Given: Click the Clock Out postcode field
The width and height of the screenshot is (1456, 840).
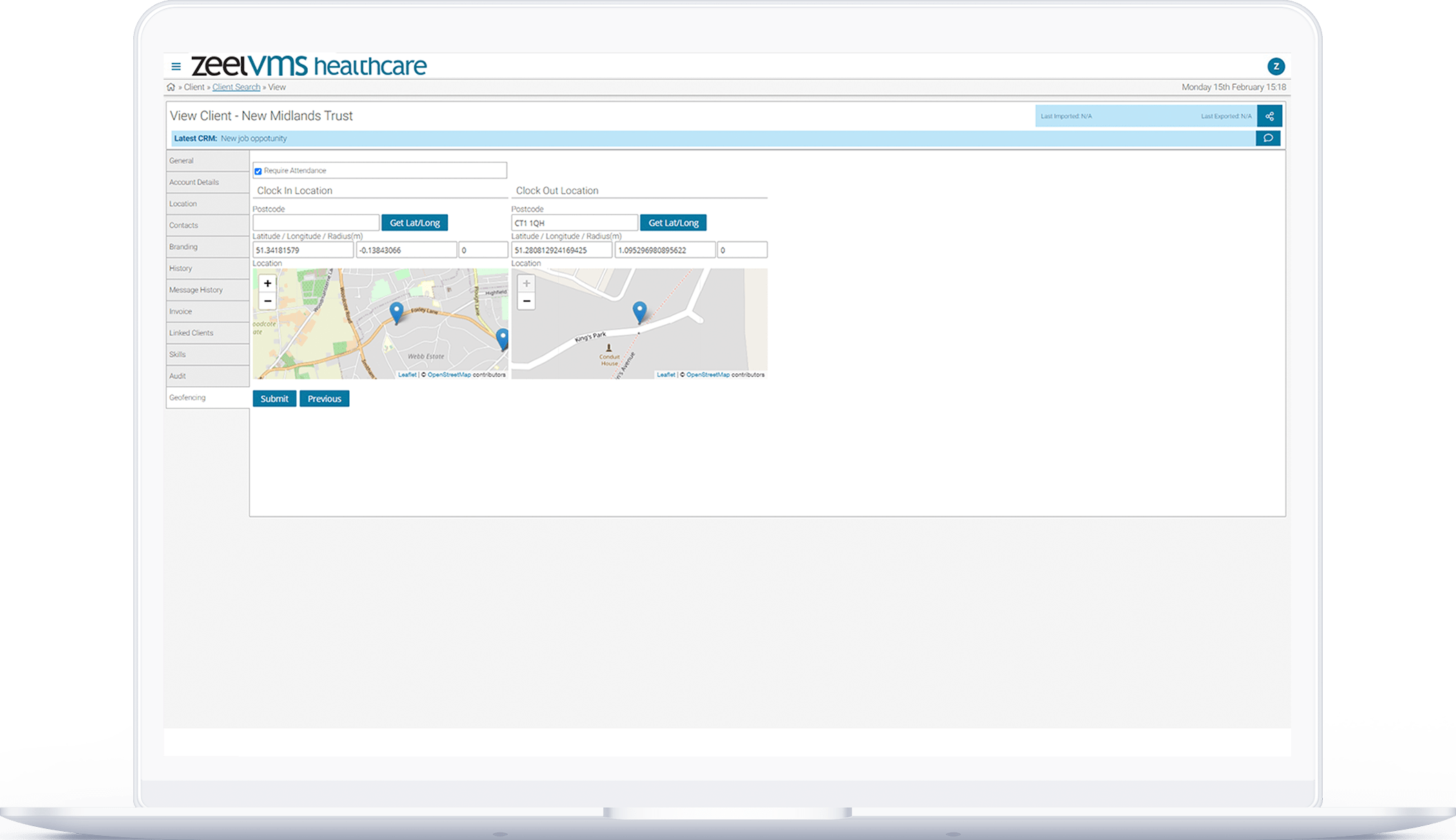Looking at the screenshot, I should click(573, 223).
